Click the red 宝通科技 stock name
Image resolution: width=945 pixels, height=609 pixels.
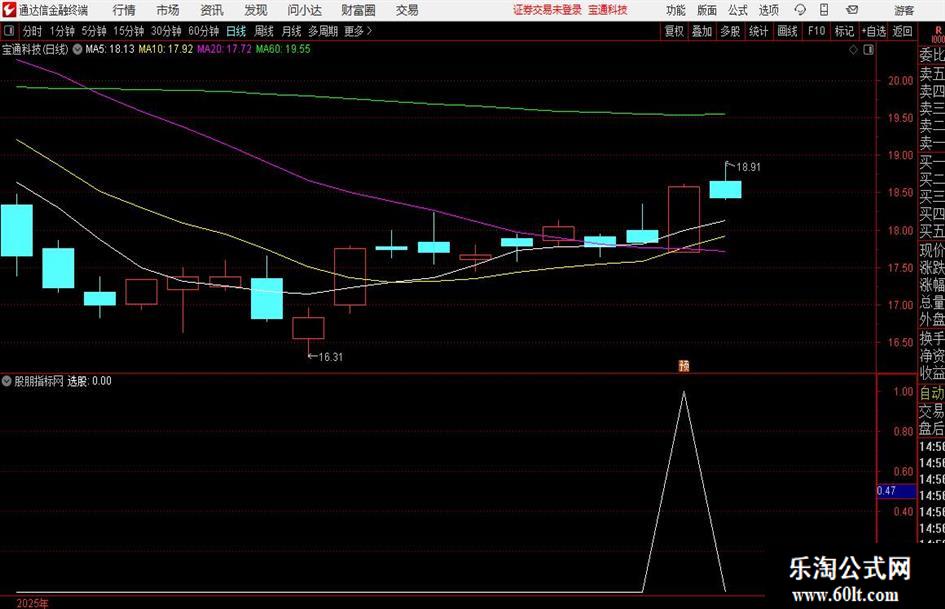(608, 10)
